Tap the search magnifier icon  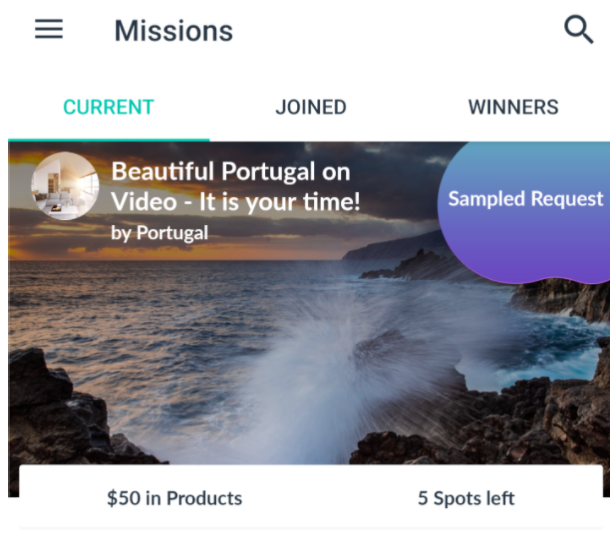[578, 29]
